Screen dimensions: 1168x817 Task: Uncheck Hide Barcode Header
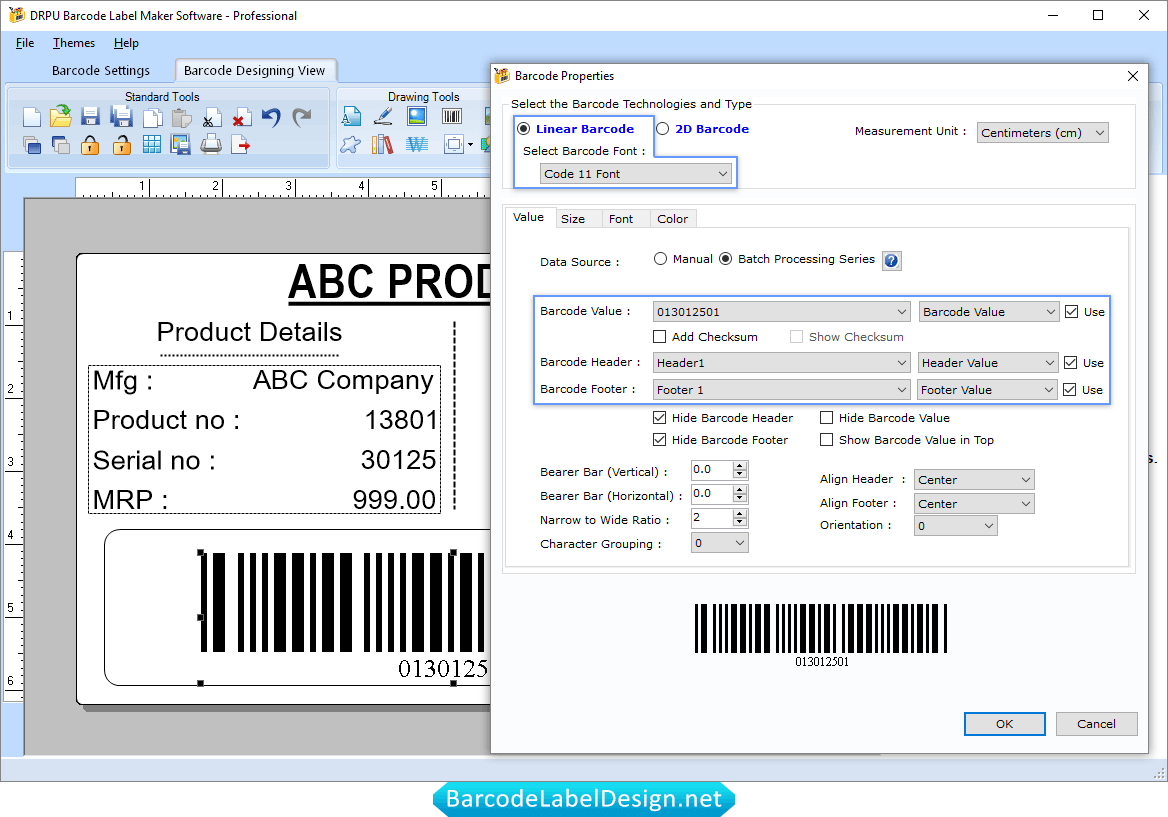point(659,418)
